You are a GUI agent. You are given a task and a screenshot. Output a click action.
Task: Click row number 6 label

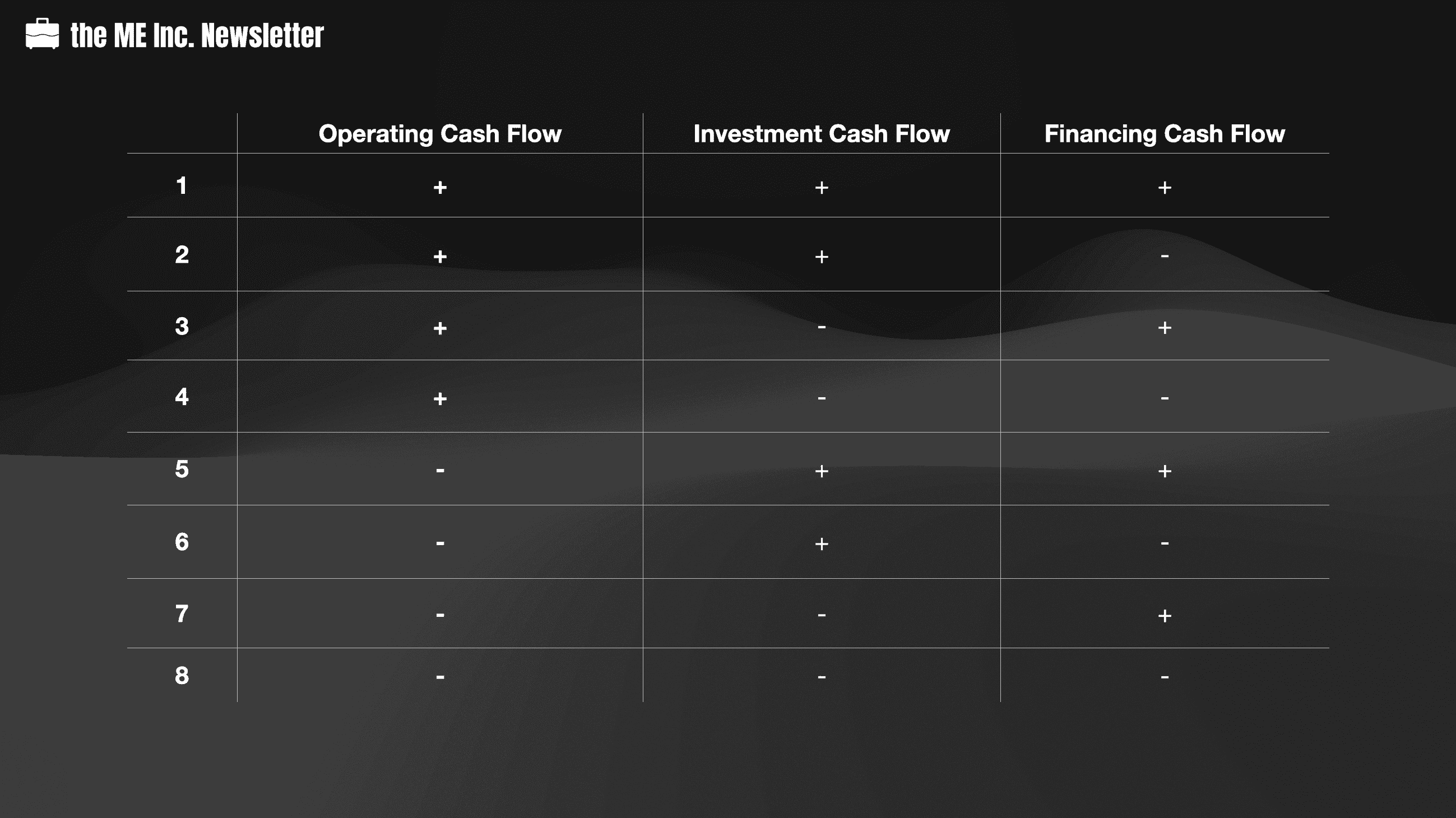[182, 542]
